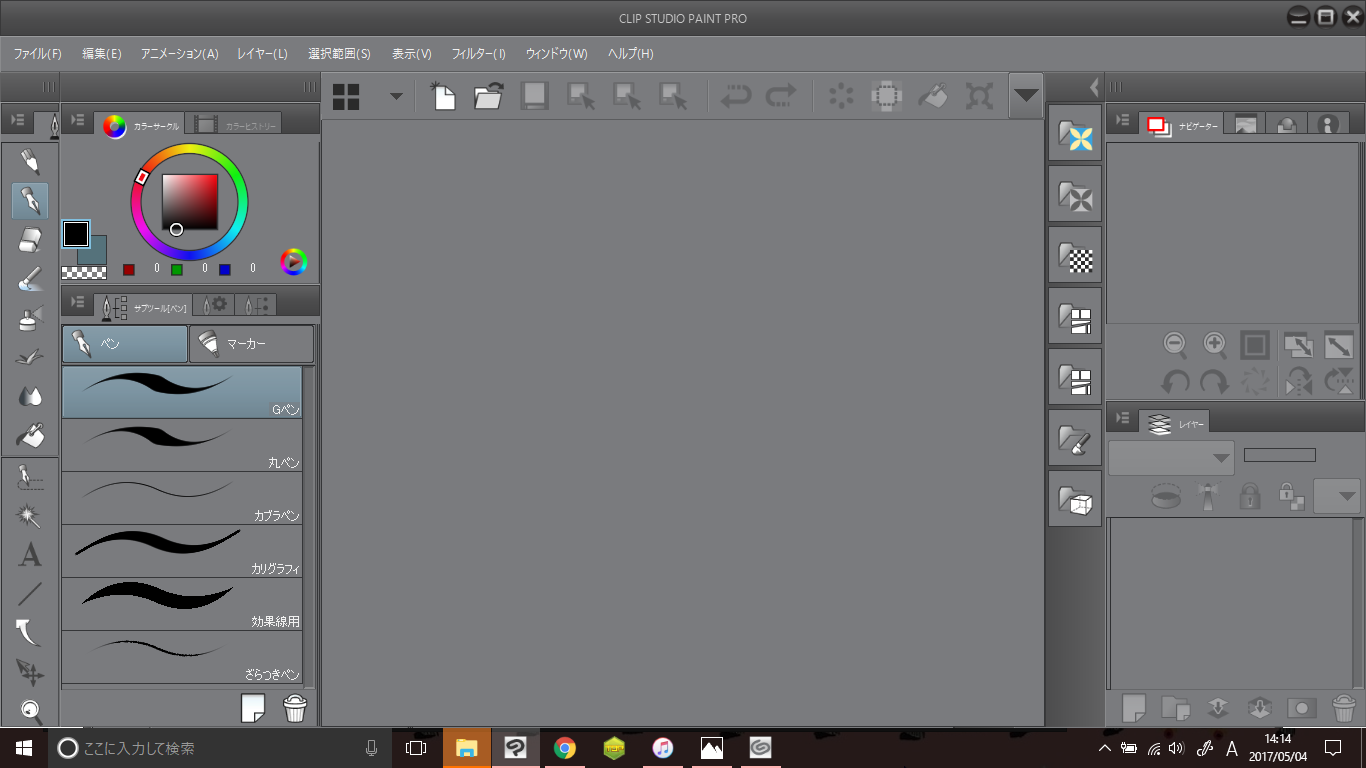Screen dimensions: 1366x768
Task: Open the 3D cube material folder
Action: [x=1075, y=498]
